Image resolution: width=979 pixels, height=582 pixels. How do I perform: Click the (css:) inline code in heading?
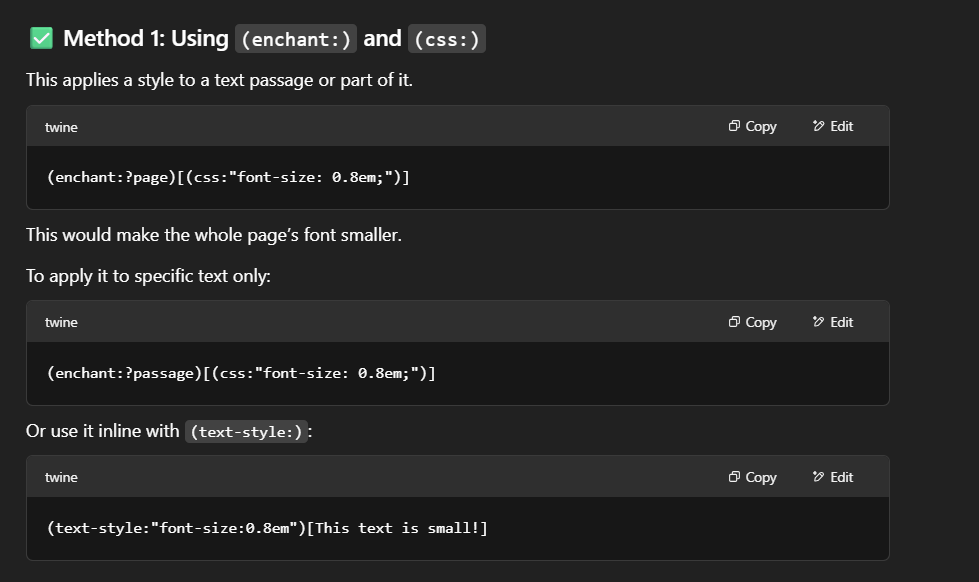pos(447,39)
